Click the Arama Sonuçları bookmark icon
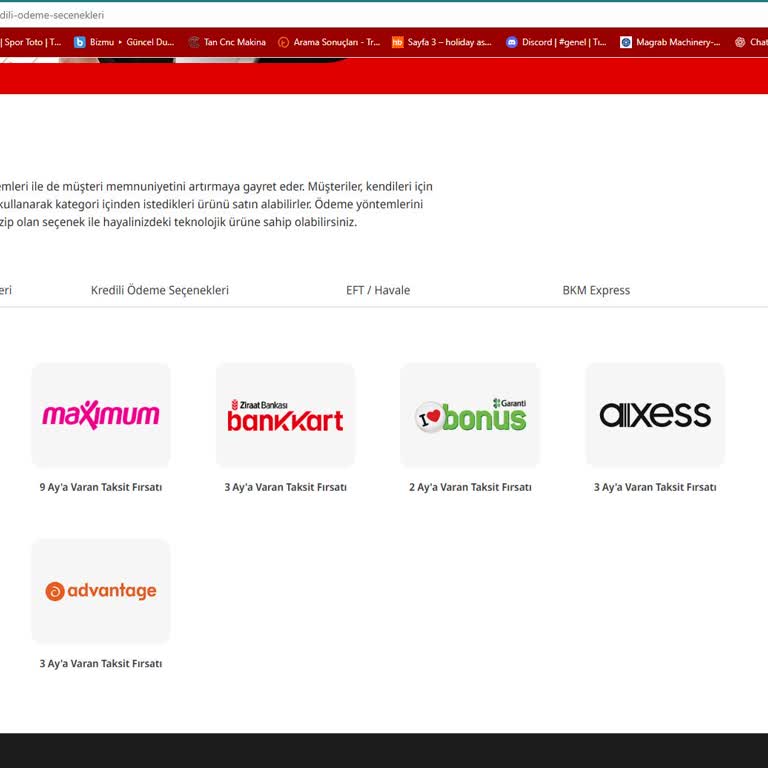This screenshot has width=768, height=768. 283,42
